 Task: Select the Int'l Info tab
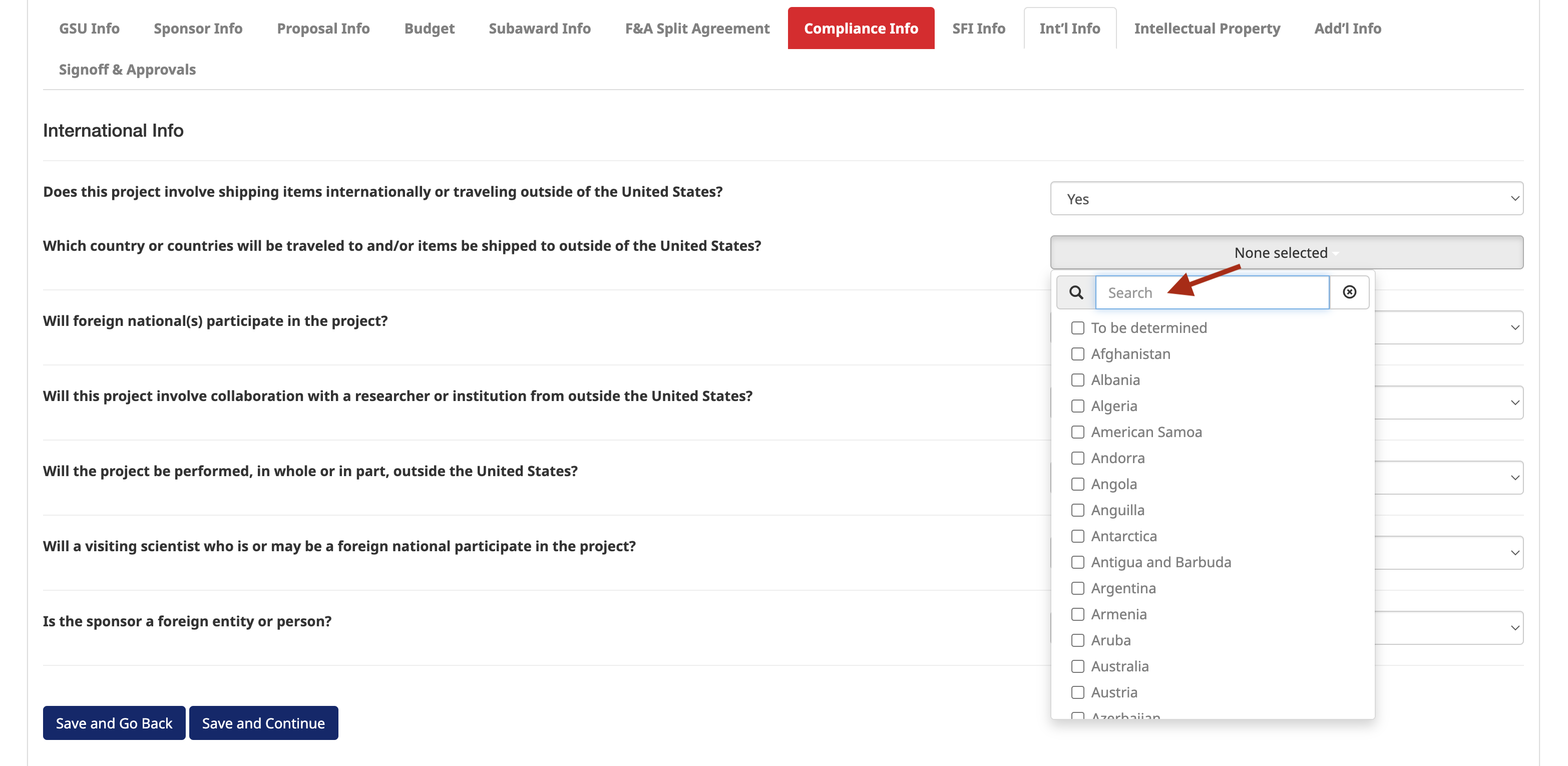[x=1069, y=29]
